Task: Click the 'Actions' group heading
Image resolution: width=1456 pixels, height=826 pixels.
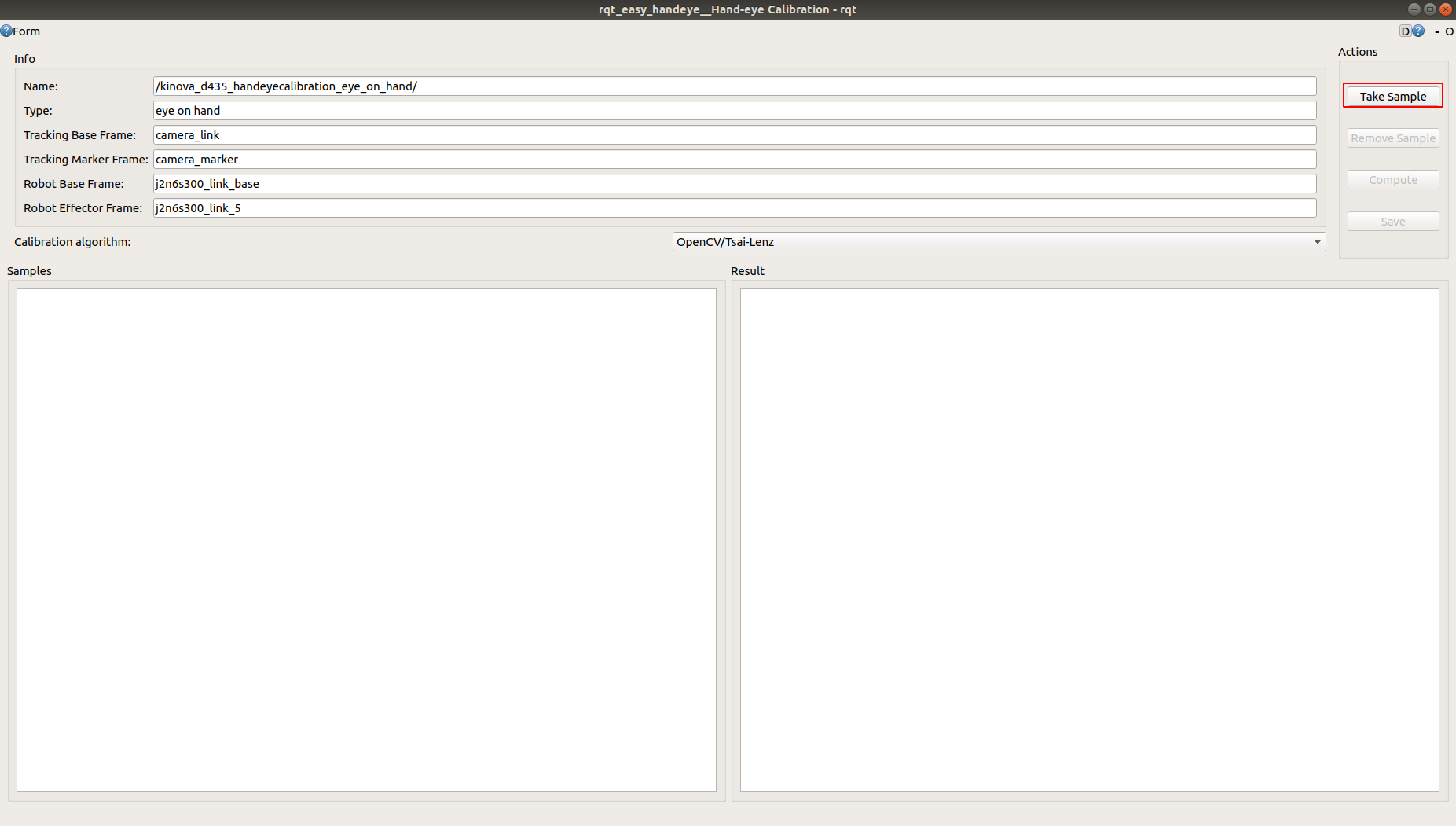Action: pos(1358,52)
